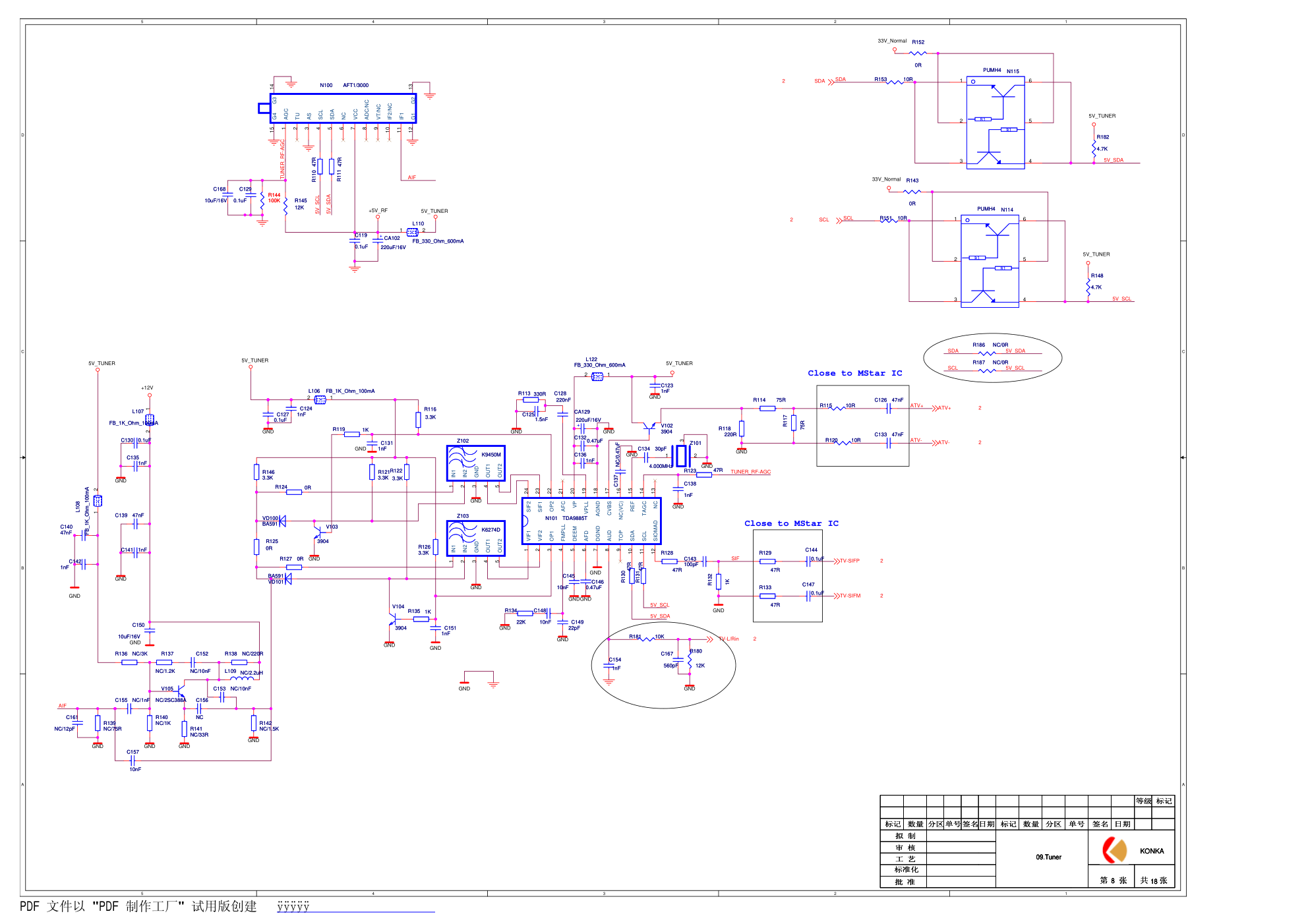Screen dimensions: 1308x924
Task: Click the lower Close to MStar IC note
Action: pyautogui.click(x=791, y=523)
